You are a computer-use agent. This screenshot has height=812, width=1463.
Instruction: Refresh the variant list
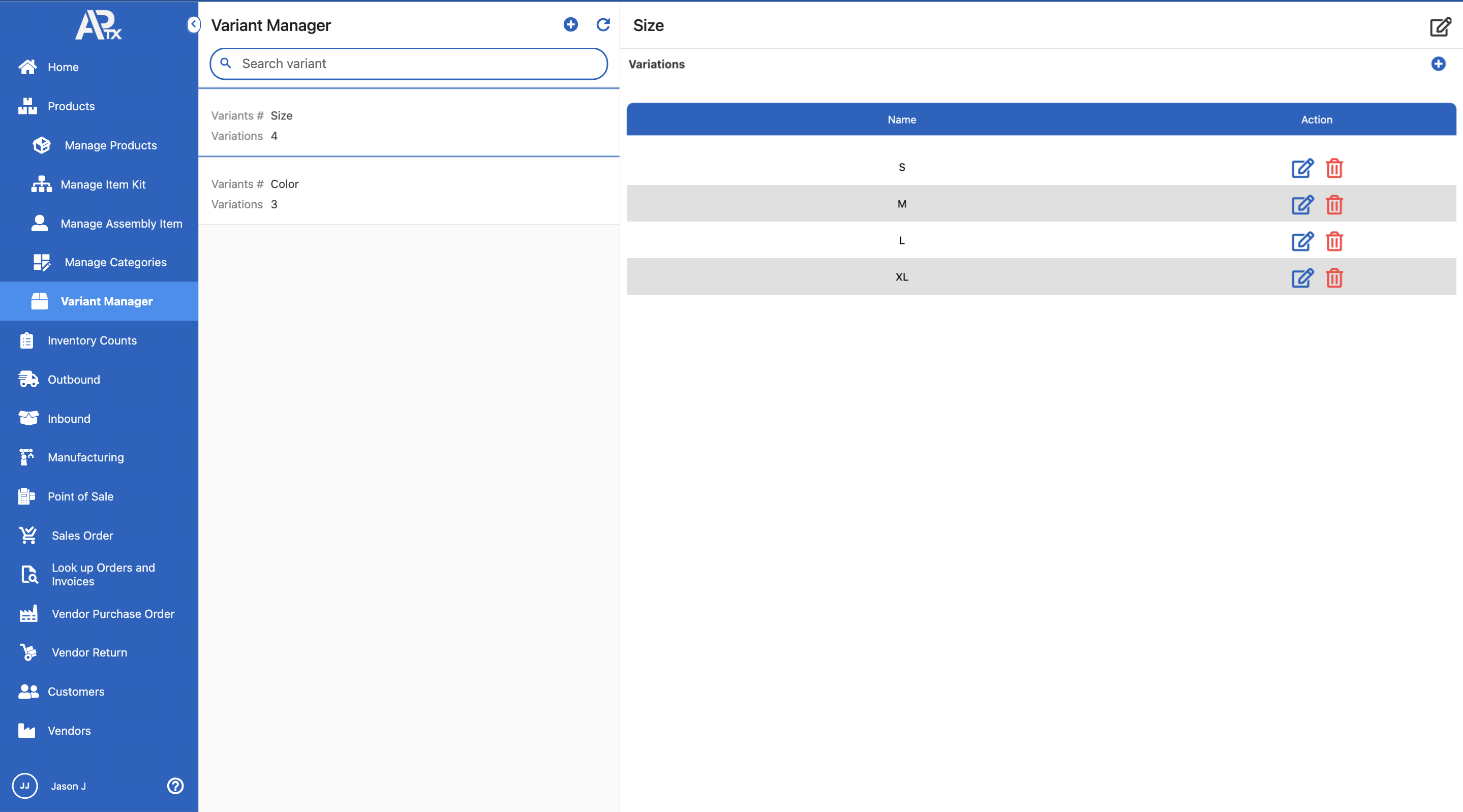click(x=602, y=24)
